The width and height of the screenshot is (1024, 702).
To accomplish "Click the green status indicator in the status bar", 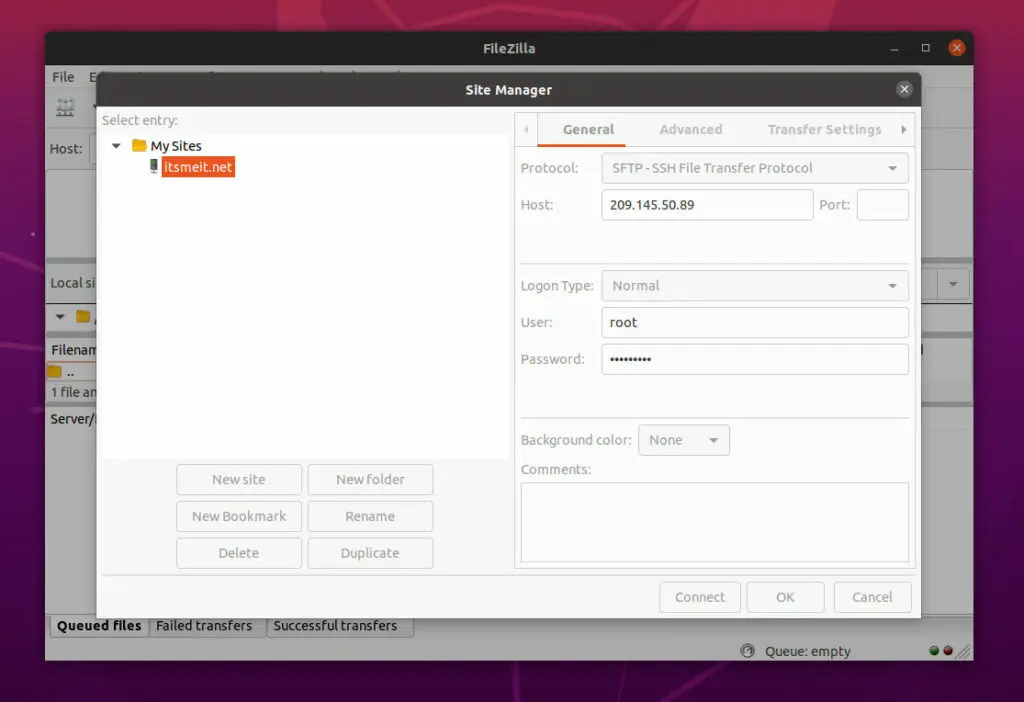I will coord(932,650).
